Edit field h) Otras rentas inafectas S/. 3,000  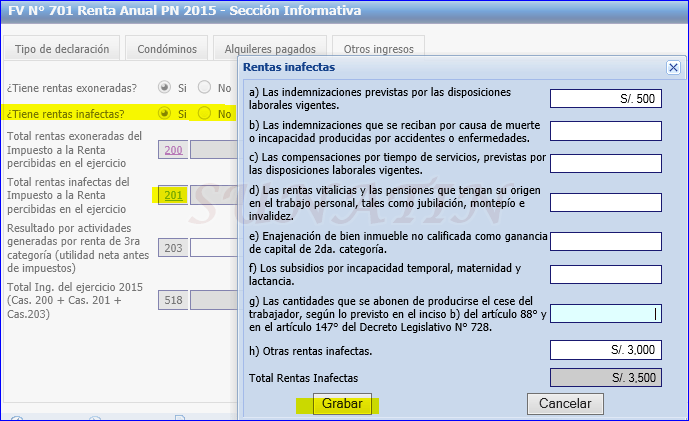pyautogui.click(x=606, y=350)
